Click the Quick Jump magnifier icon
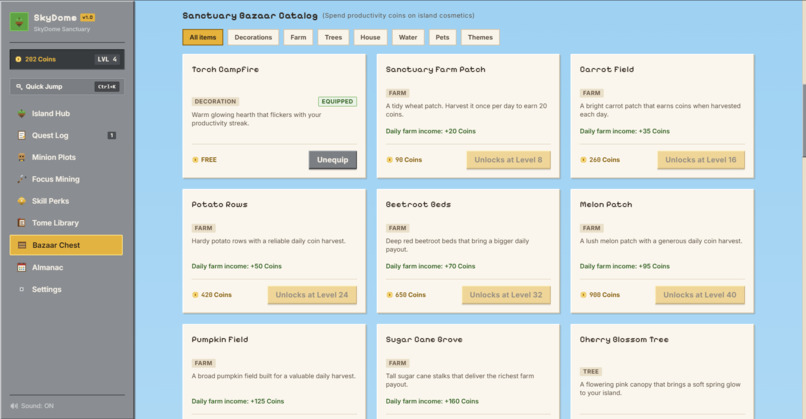The image size is (806, 419). 19,86
